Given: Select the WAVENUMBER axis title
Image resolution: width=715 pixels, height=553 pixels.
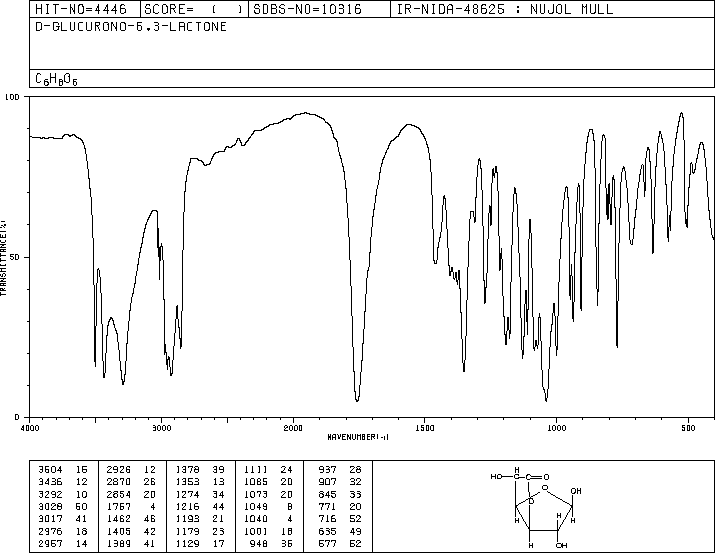Looking at the screenshot, I should click(x=358, y=437).
